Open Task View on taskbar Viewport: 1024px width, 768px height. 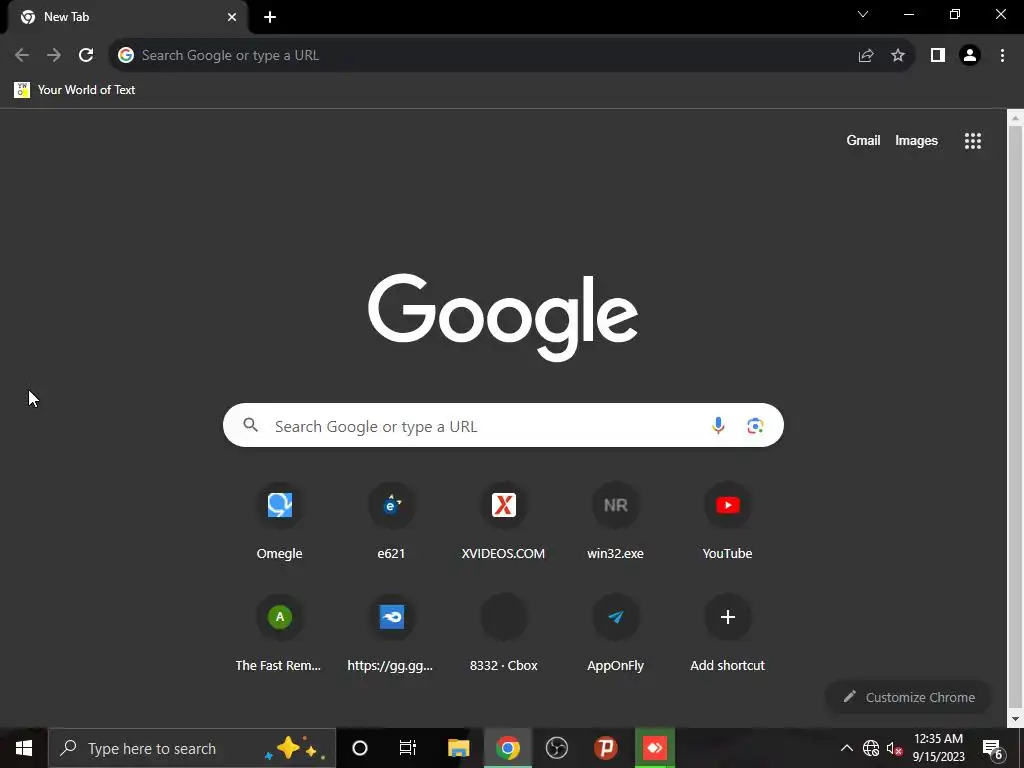coord(408,748)
